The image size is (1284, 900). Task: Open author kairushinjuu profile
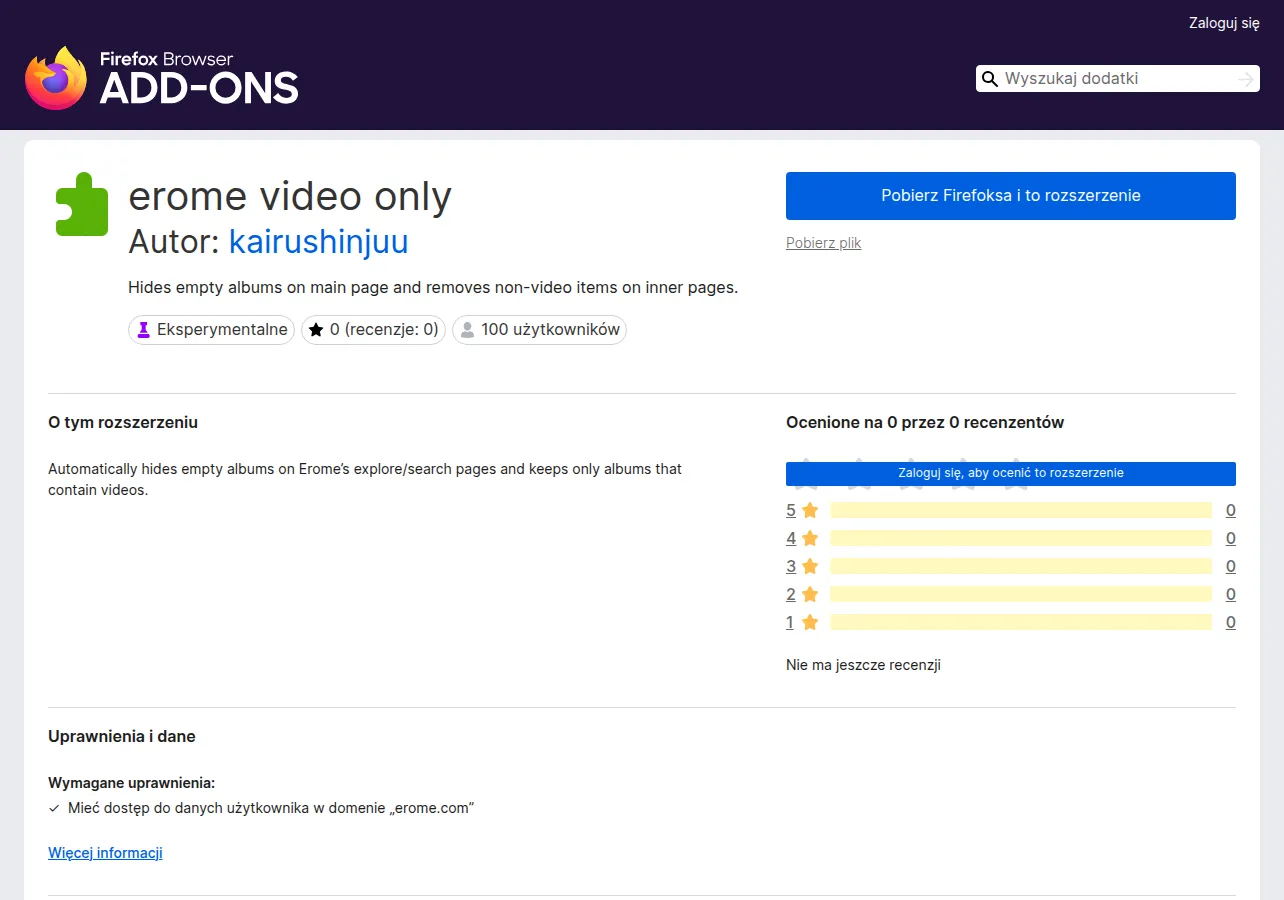pyautogui.click(x=319, y=242)
